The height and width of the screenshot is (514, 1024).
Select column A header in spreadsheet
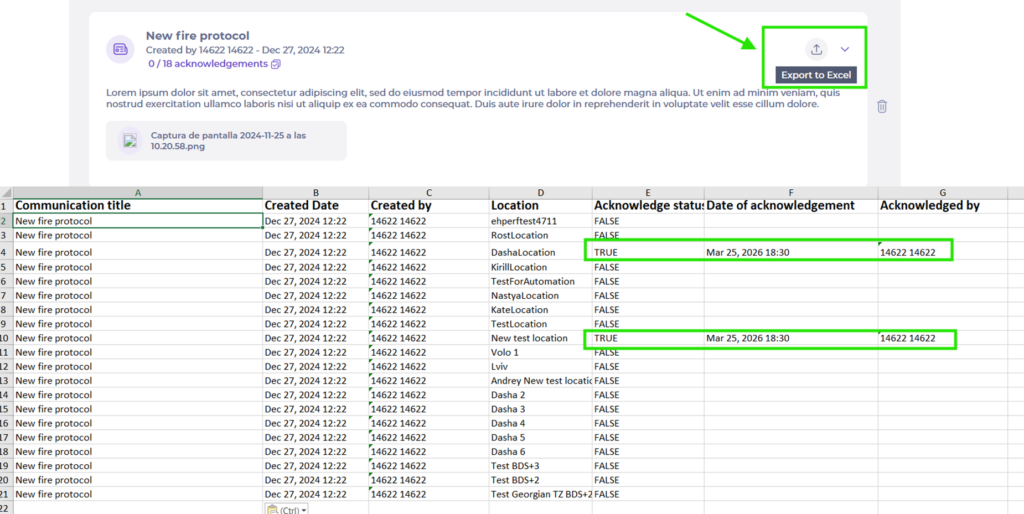coord(137,192)
